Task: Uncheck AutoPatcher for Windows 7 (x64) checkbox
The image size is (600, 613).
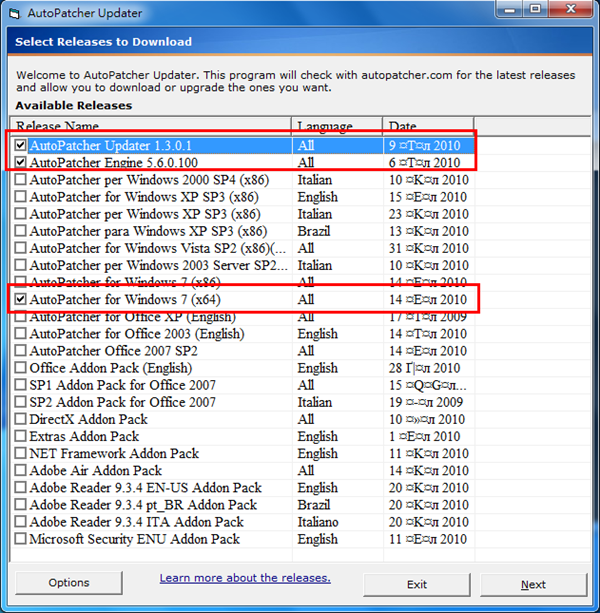Action: (x=20, y=299)
